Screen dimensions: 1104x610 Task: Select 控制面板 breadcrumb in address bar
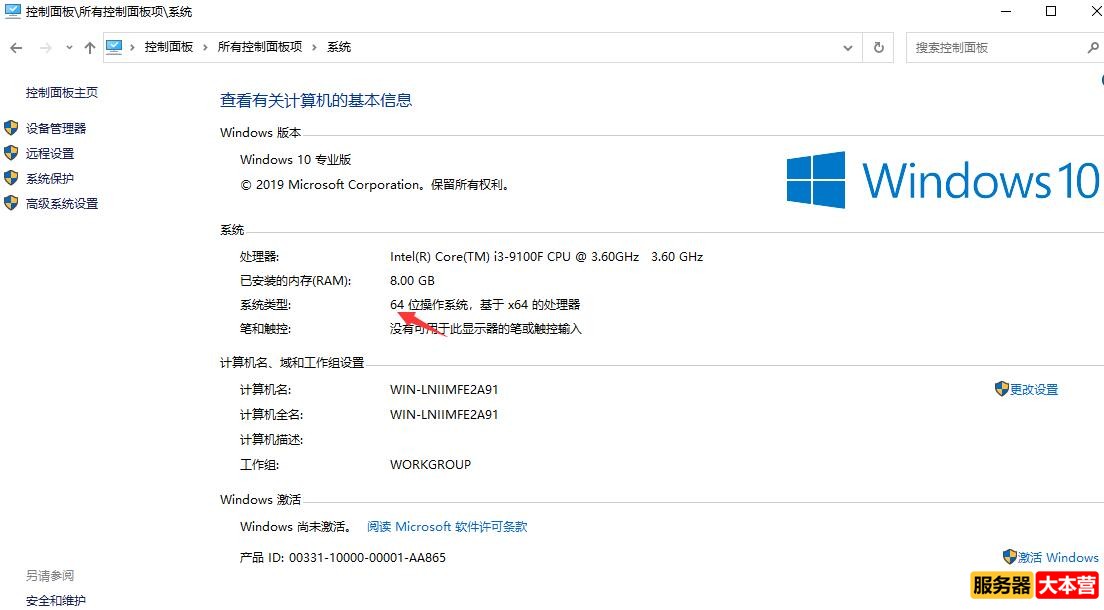tap(169, 47)
